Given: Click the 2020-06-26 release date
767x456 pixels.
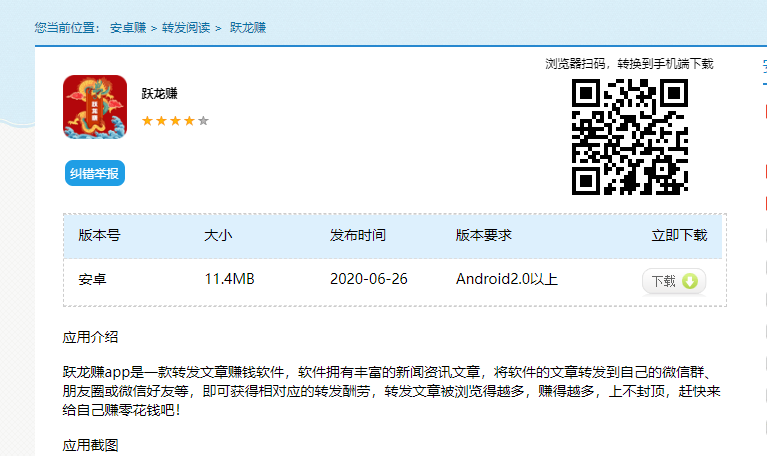Looking at the screenshot, I should click(369, 279).
